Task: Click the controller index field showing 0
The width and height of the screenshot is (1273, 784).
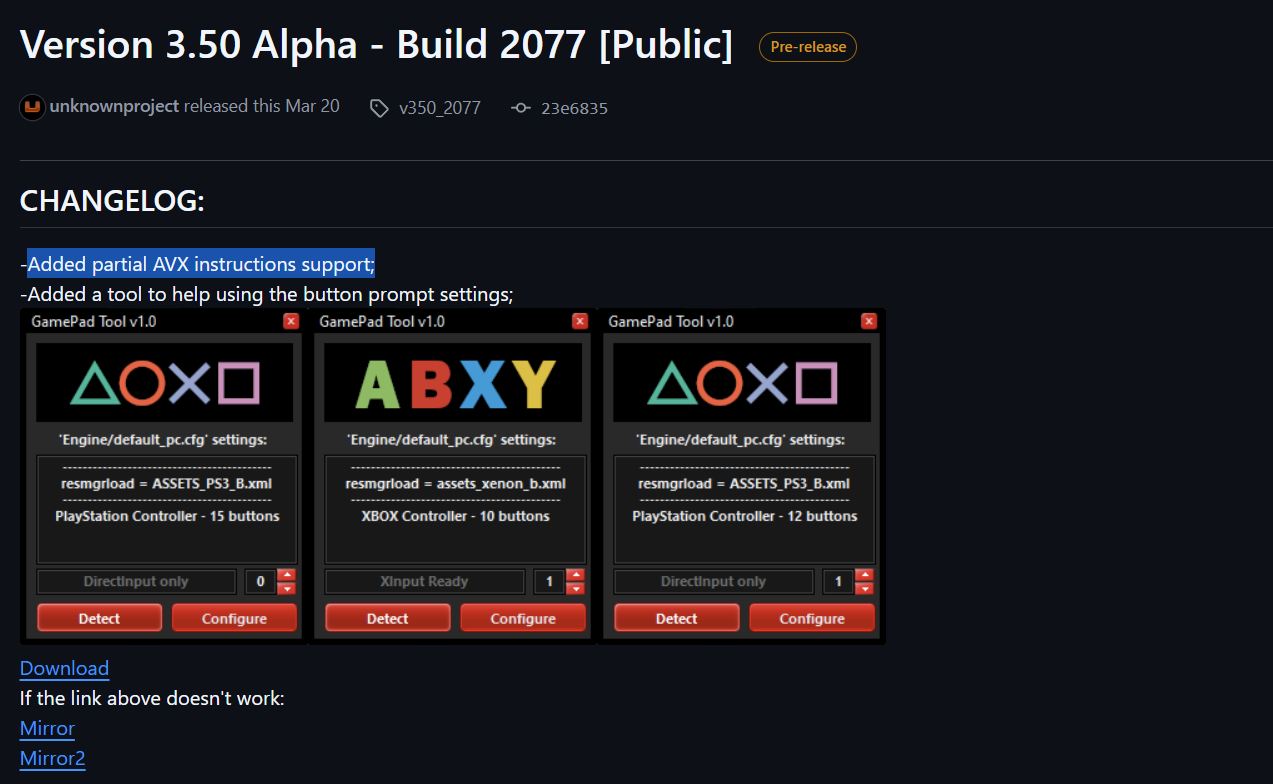Action: [260, 581]
